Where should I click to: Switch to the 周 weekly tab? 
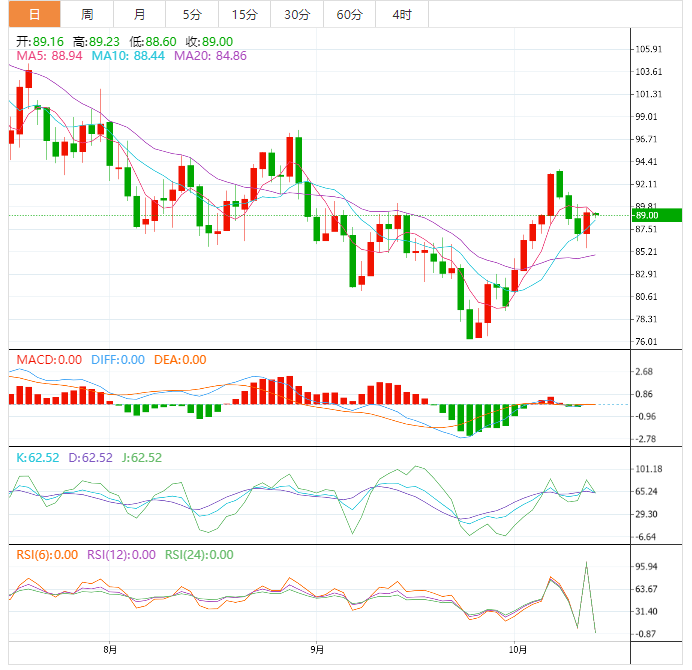tap(87, 14)
